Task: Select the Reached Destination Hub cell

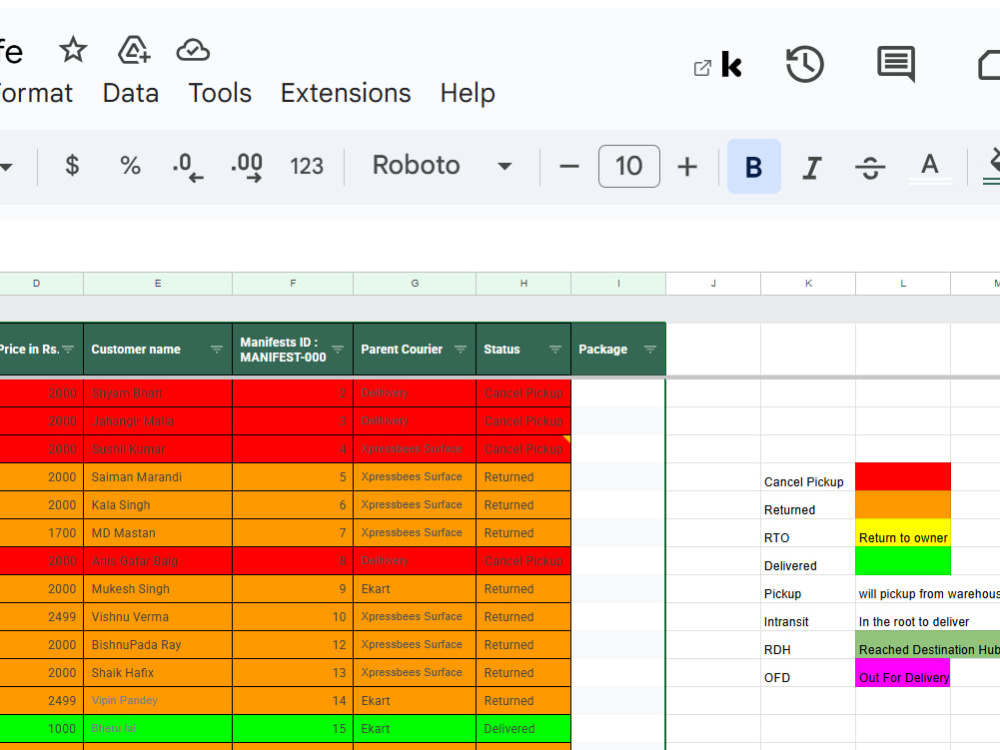Action: (x=928, y=645)
